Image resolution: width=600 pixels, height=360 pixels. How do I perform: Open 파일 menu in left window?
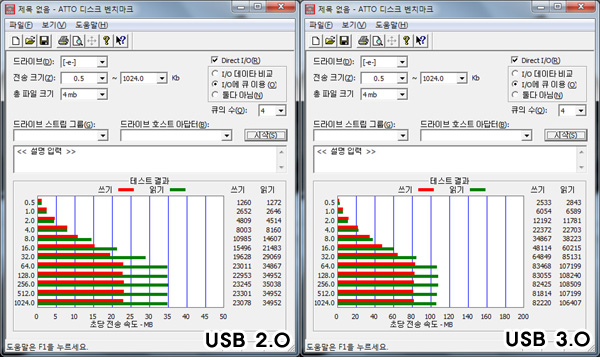[x=21, y=25]
